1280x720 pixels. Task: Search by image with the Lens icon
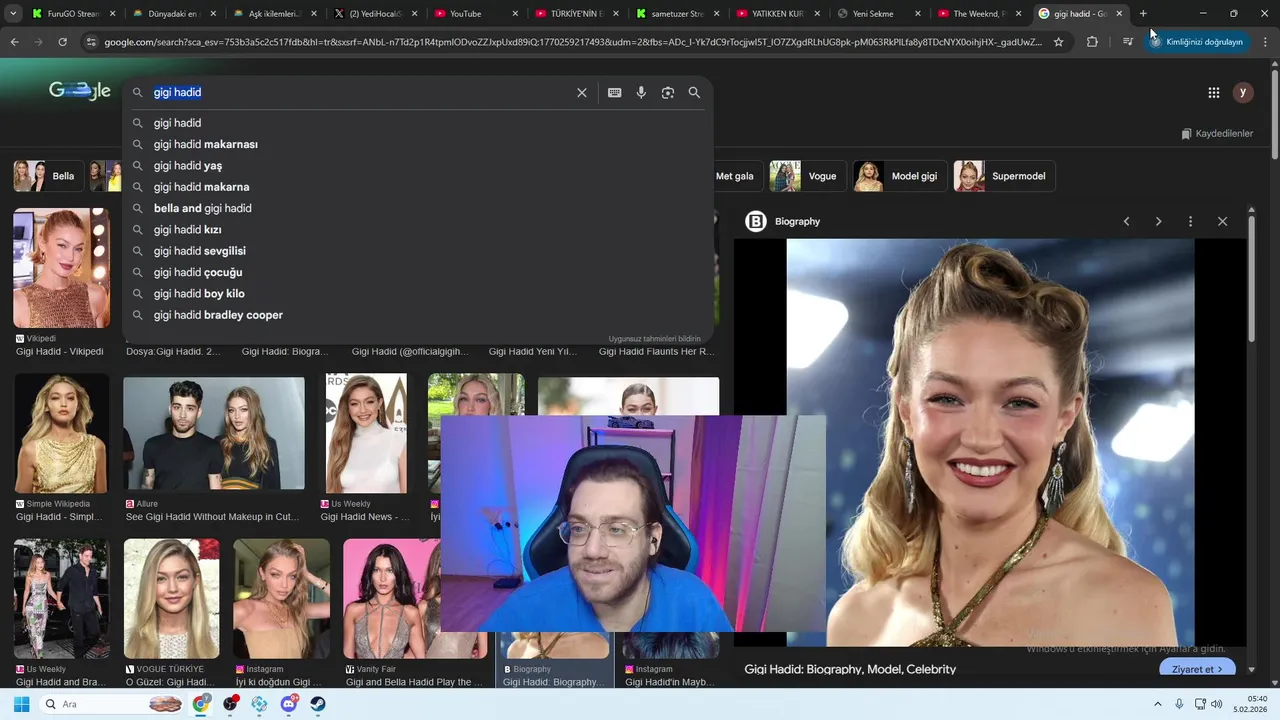click(x=668, y=92)
